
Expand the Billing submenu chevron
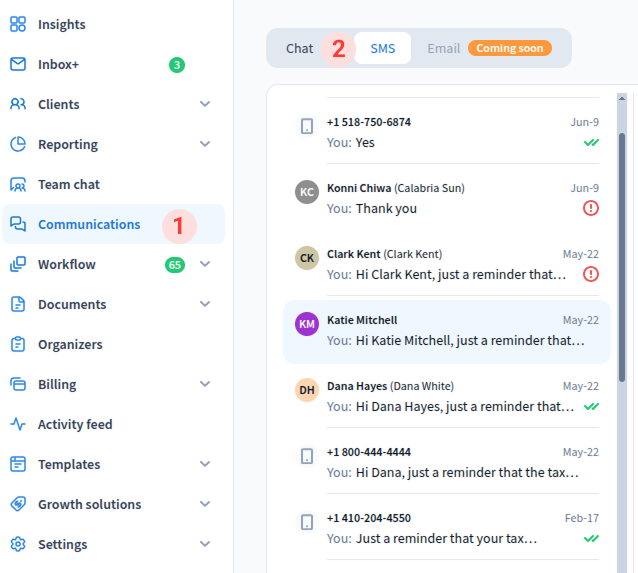point(205,384)
